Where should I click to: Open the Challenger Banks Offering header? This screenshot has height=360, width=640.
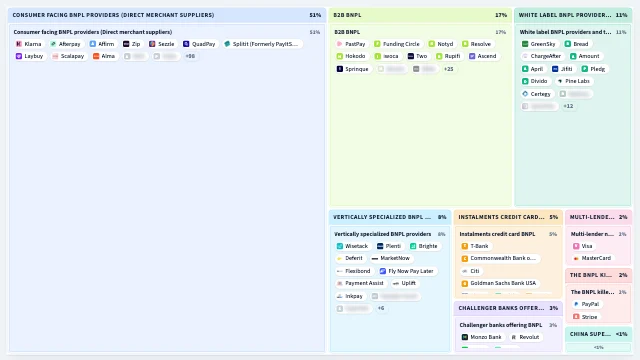[x=508, y=308]
